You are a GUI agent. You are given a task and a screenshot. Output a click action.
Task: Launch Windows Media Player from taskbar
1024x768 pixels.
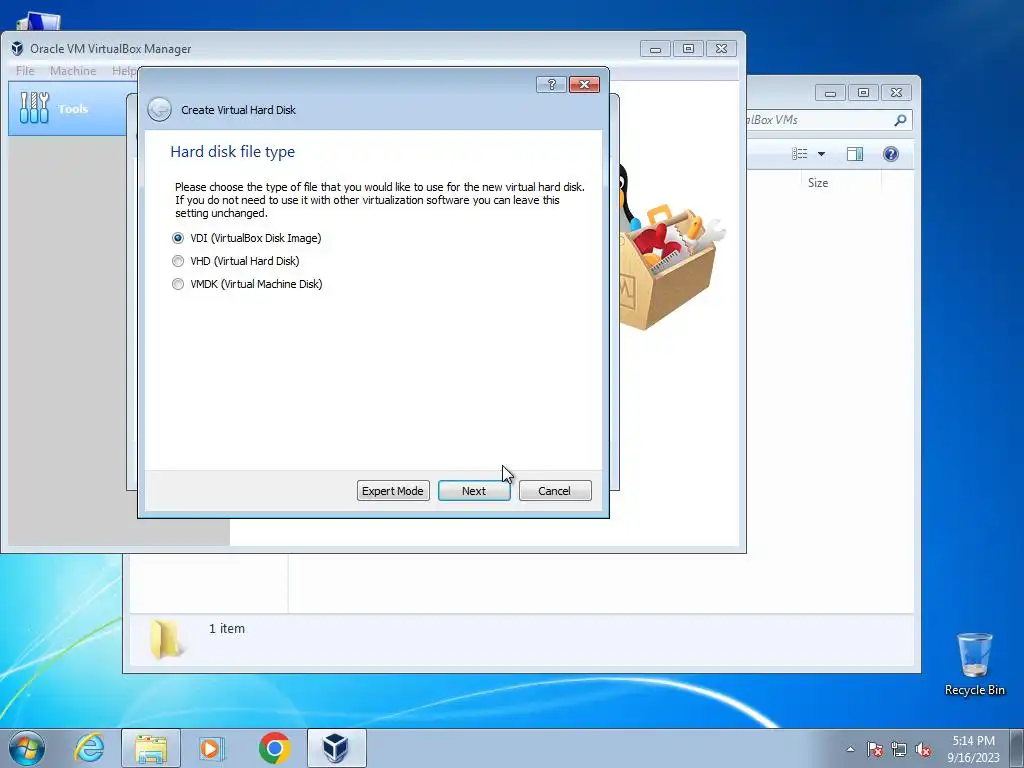(x=212, y=748)
